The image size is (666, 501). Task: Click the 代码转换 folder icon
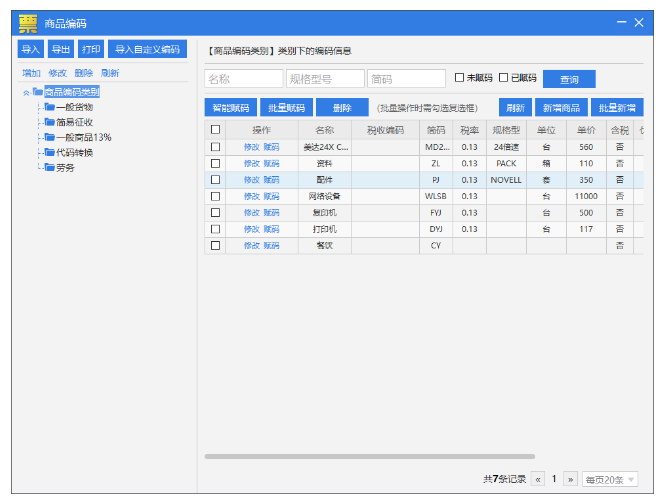(50, 152)
